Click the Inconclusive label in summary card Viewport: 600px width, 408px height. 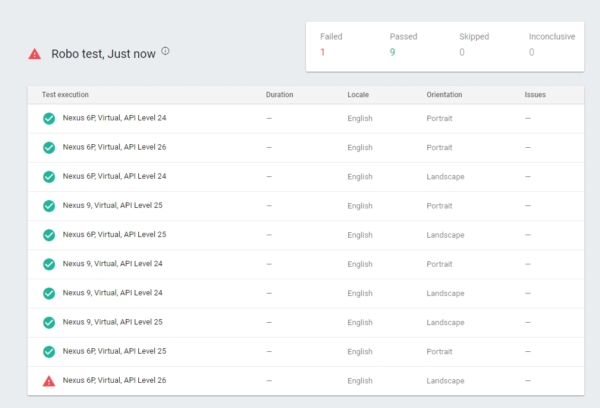[552, 37]
